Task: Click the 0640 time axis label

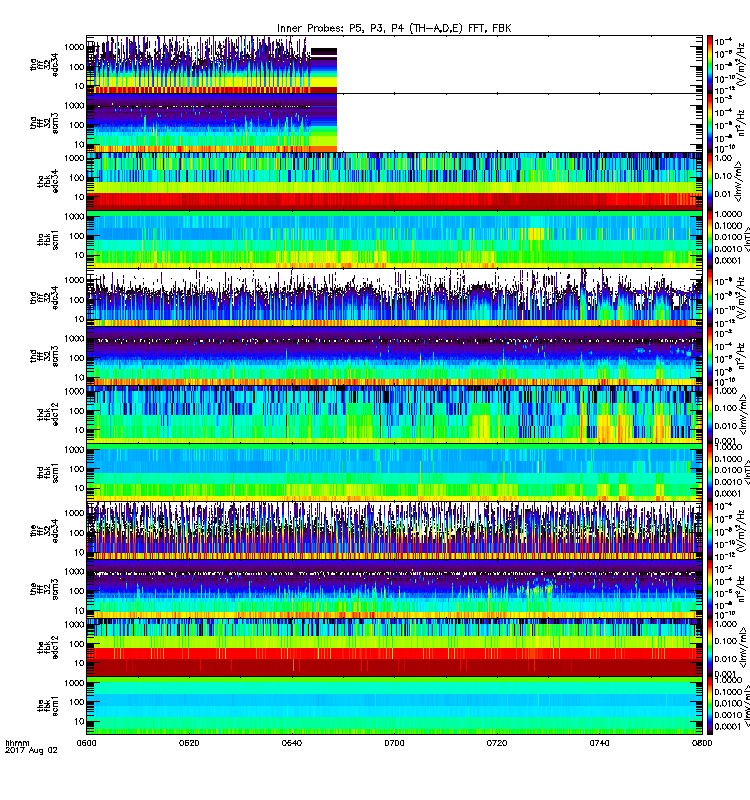Action: pyautogui.click(x=291, y=743)
